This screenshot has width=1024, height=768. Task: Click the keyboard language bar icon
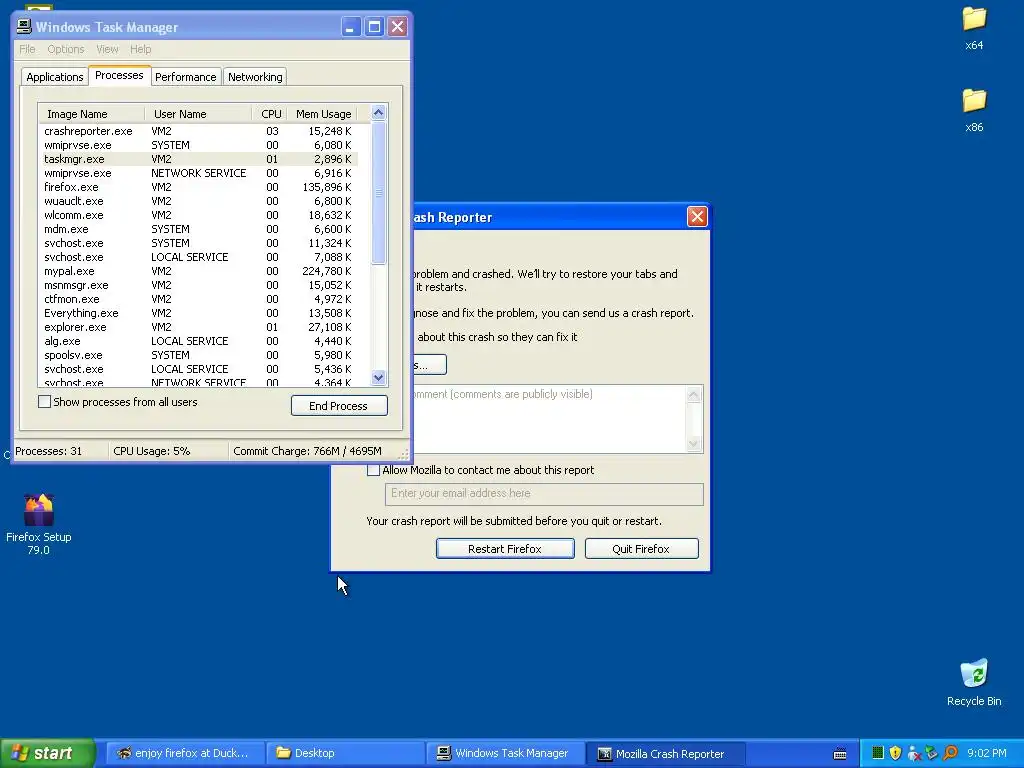[x=840, y=754]
